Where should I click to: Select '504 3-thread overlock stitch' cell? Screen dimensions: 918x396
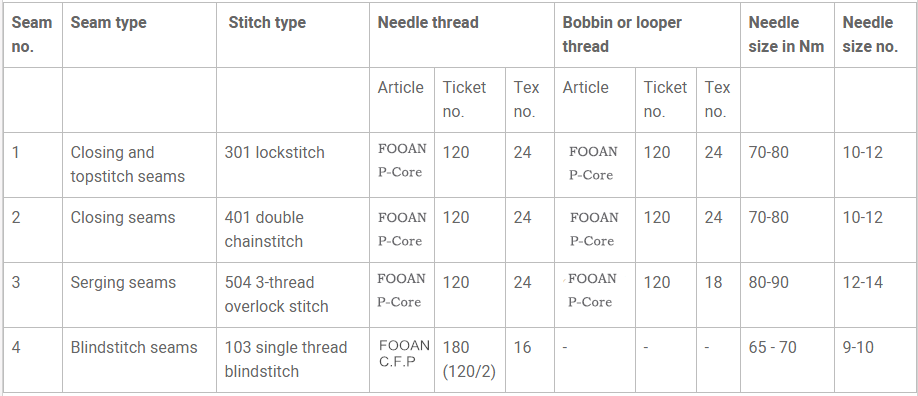click(293, 295)
